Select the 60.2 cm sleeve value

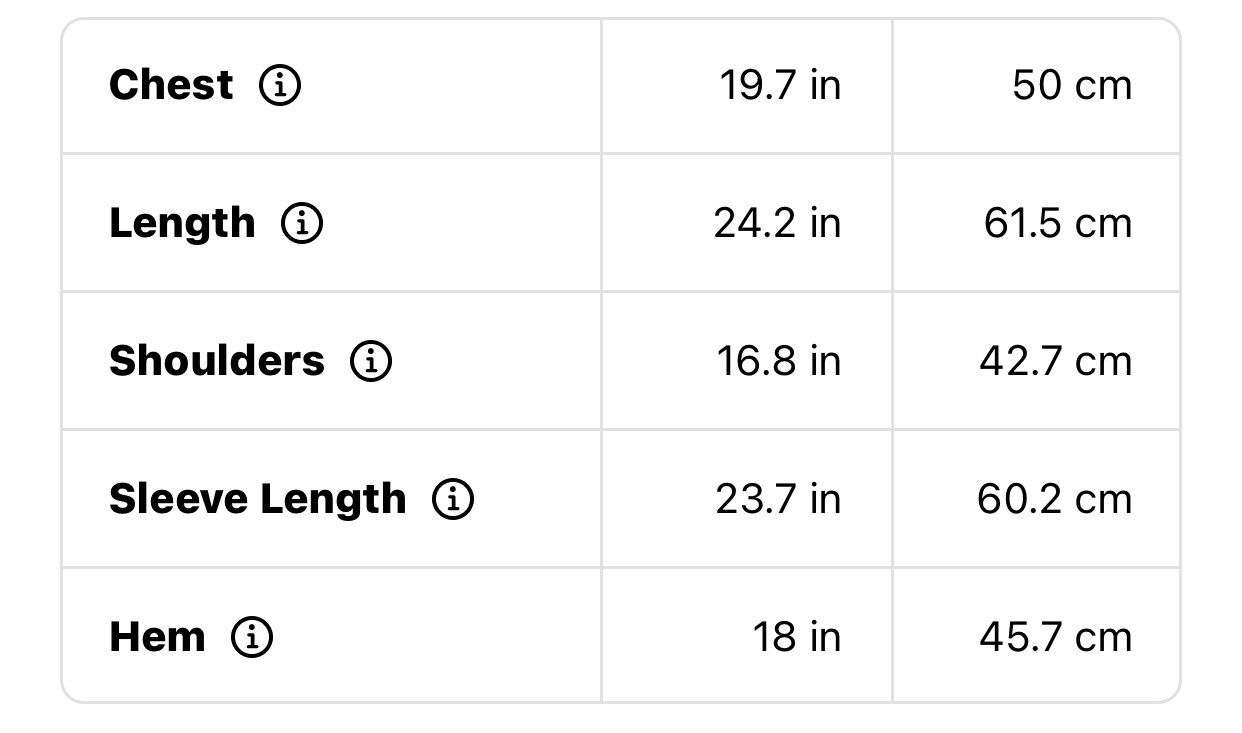point(1055,499)
